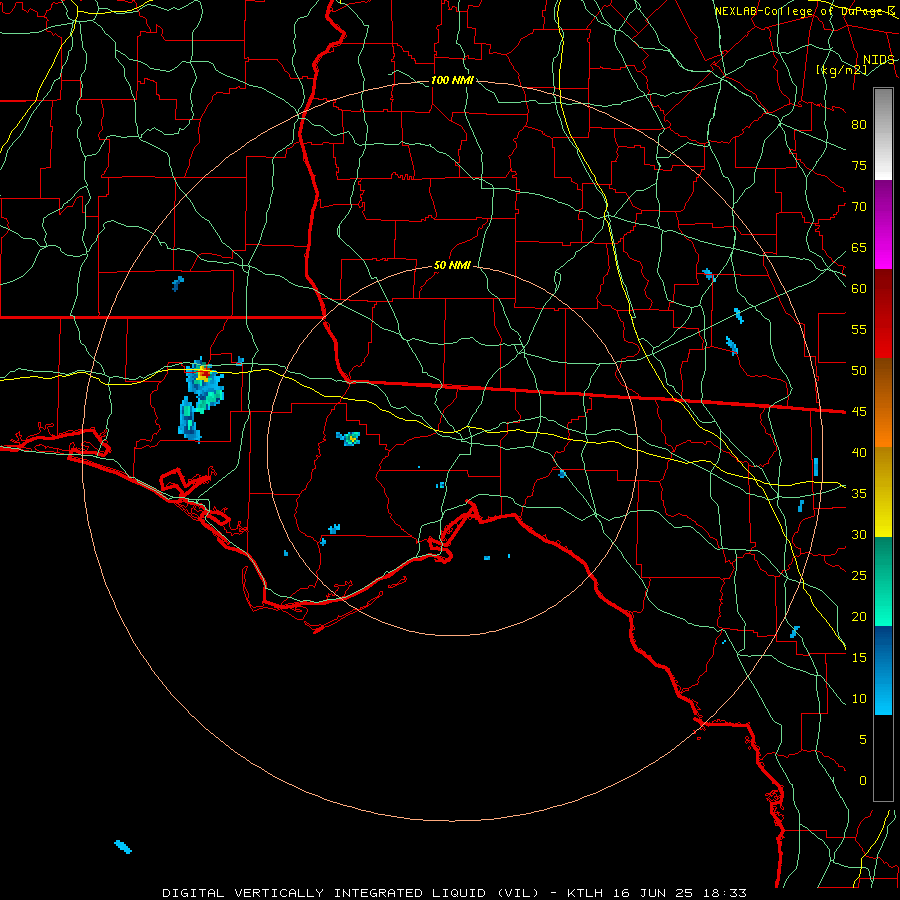Click the "100 NMI" range ring label
This screenshot has height=900, width=900.
(452, 80)
